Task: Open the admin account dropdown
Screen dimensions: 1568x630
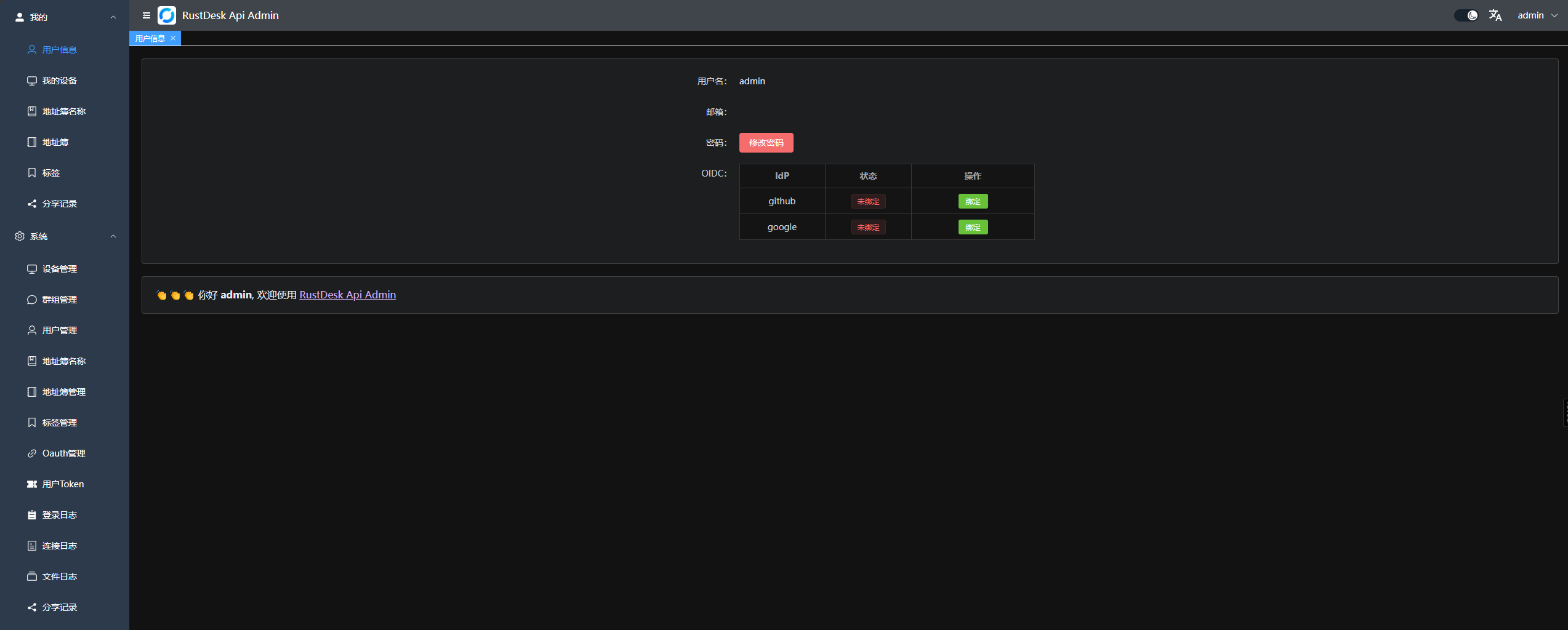Action: pos(1537,15)
